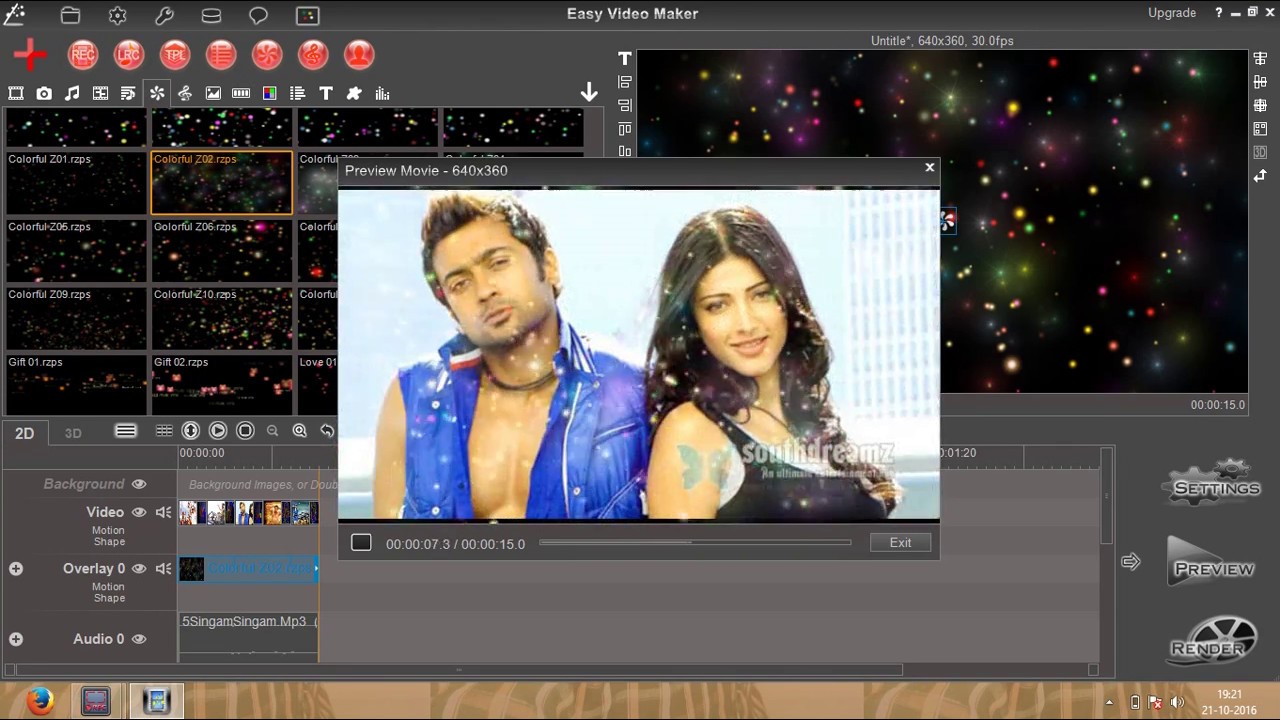Viewport: 1280px width, 720px height.
Task: Show hidden tray icons arrow
Action: (x=1109, y=702)
